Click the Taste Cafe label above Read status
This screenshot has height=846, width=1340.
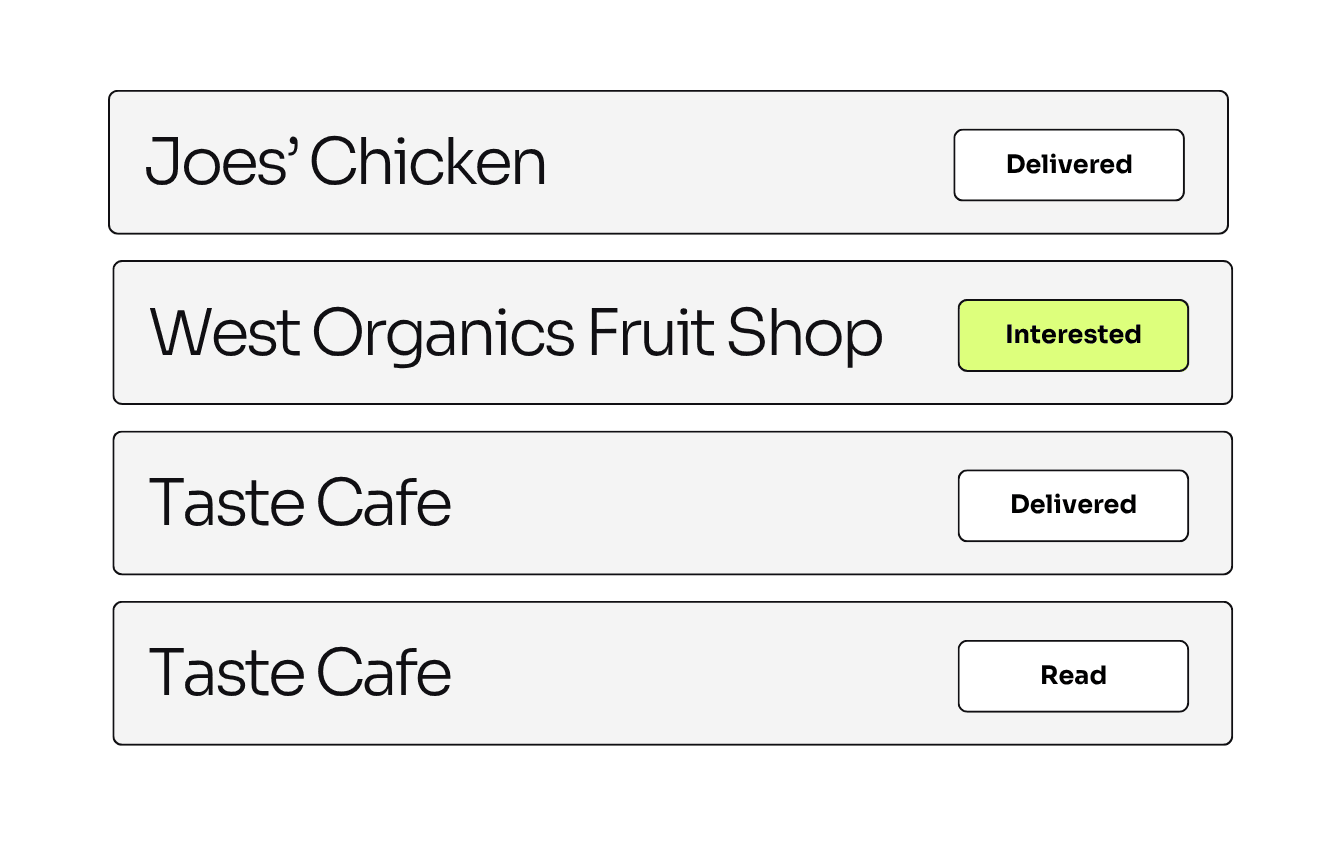pyautogui.click(x=300, y=673)
